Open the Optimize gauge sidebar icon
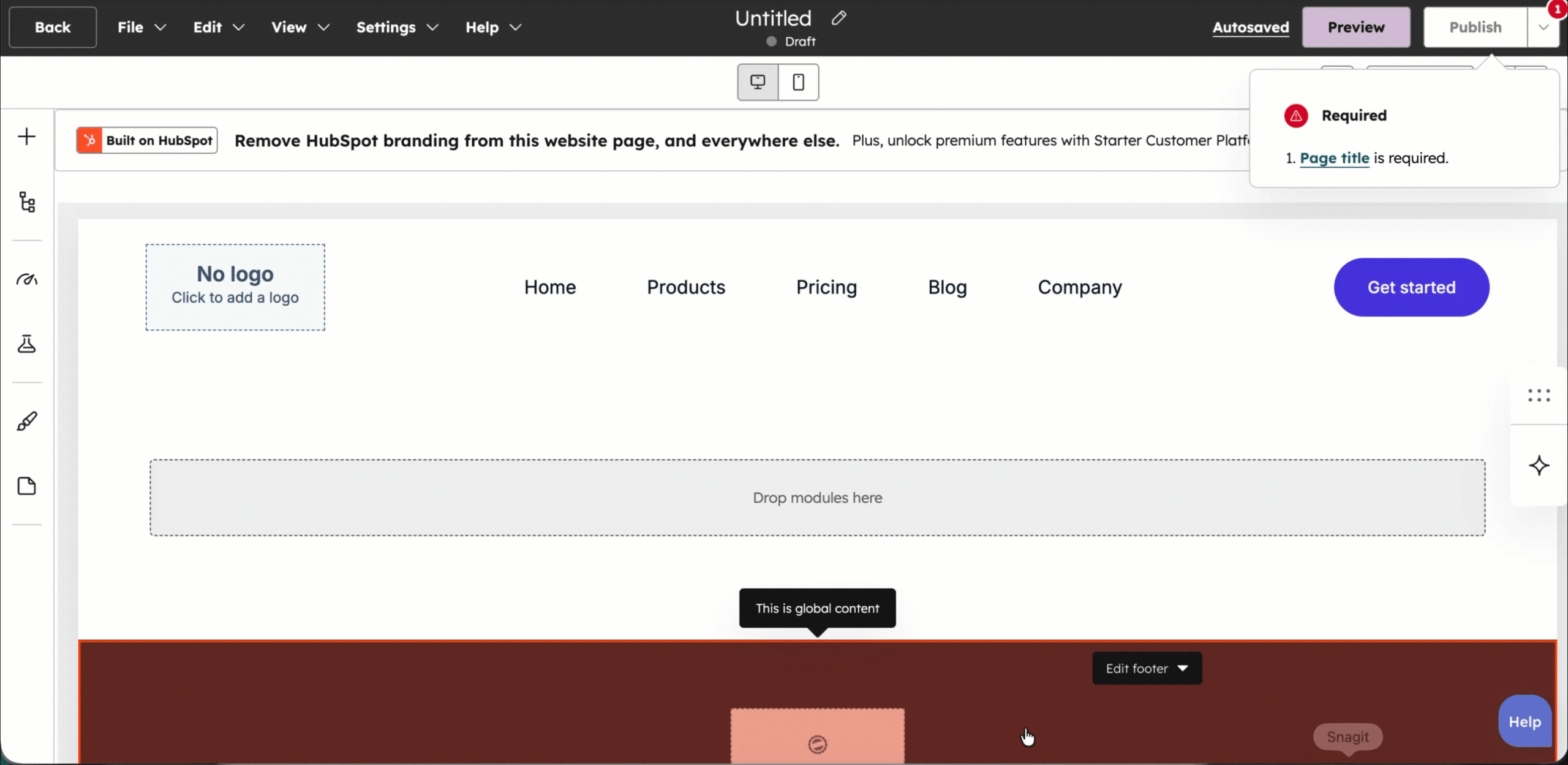Screen dimensions: 1568x765 point(27,279)
